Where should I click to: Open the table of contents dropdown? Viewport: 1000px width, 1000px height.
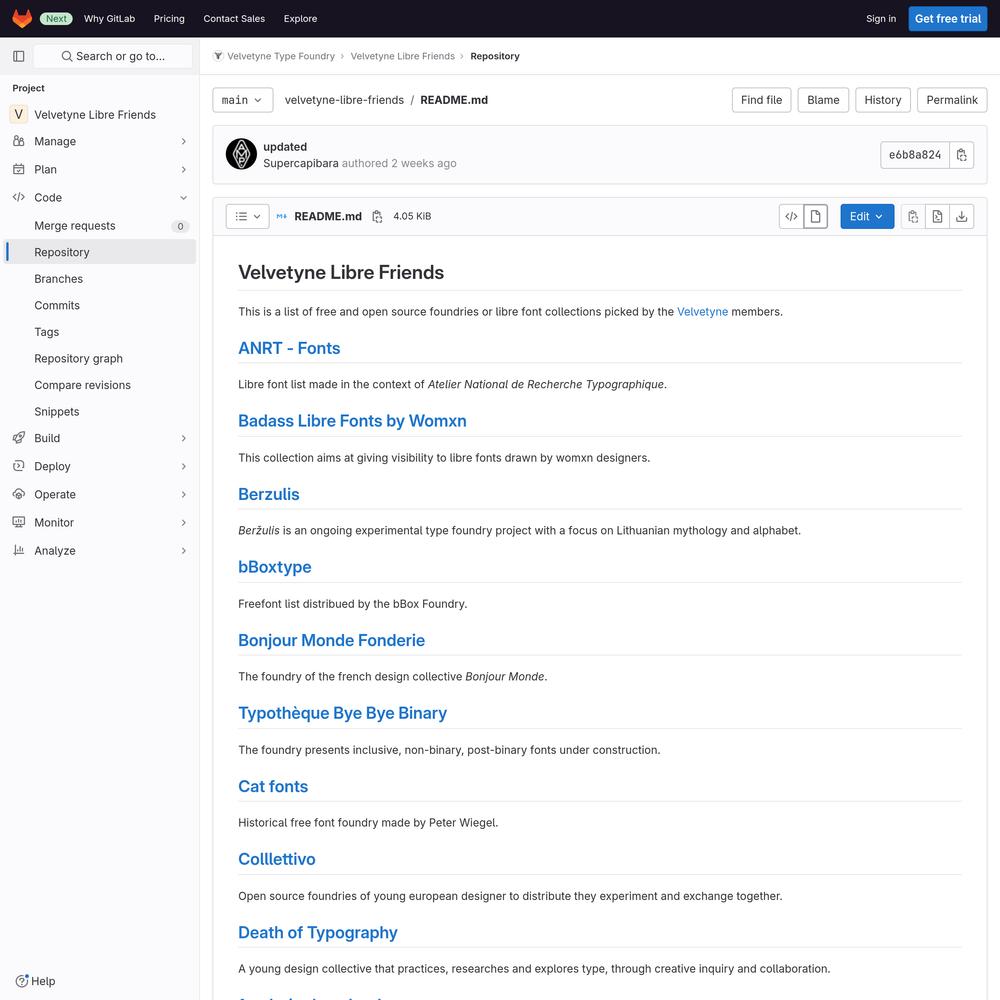[x=247, y=217]
